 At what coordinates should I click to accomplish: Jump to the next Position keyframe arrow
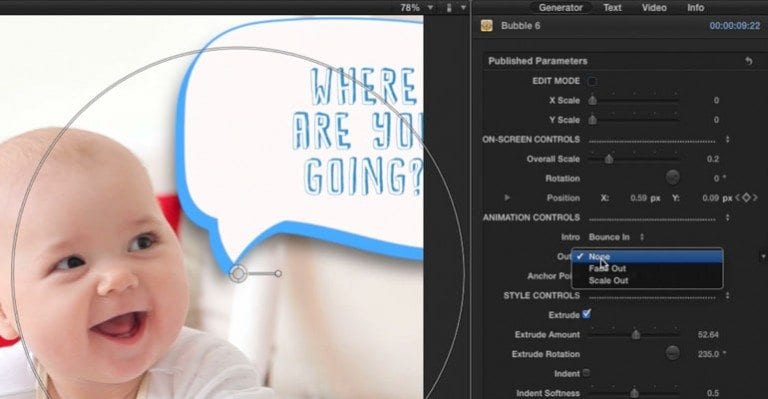coord(755,198)
